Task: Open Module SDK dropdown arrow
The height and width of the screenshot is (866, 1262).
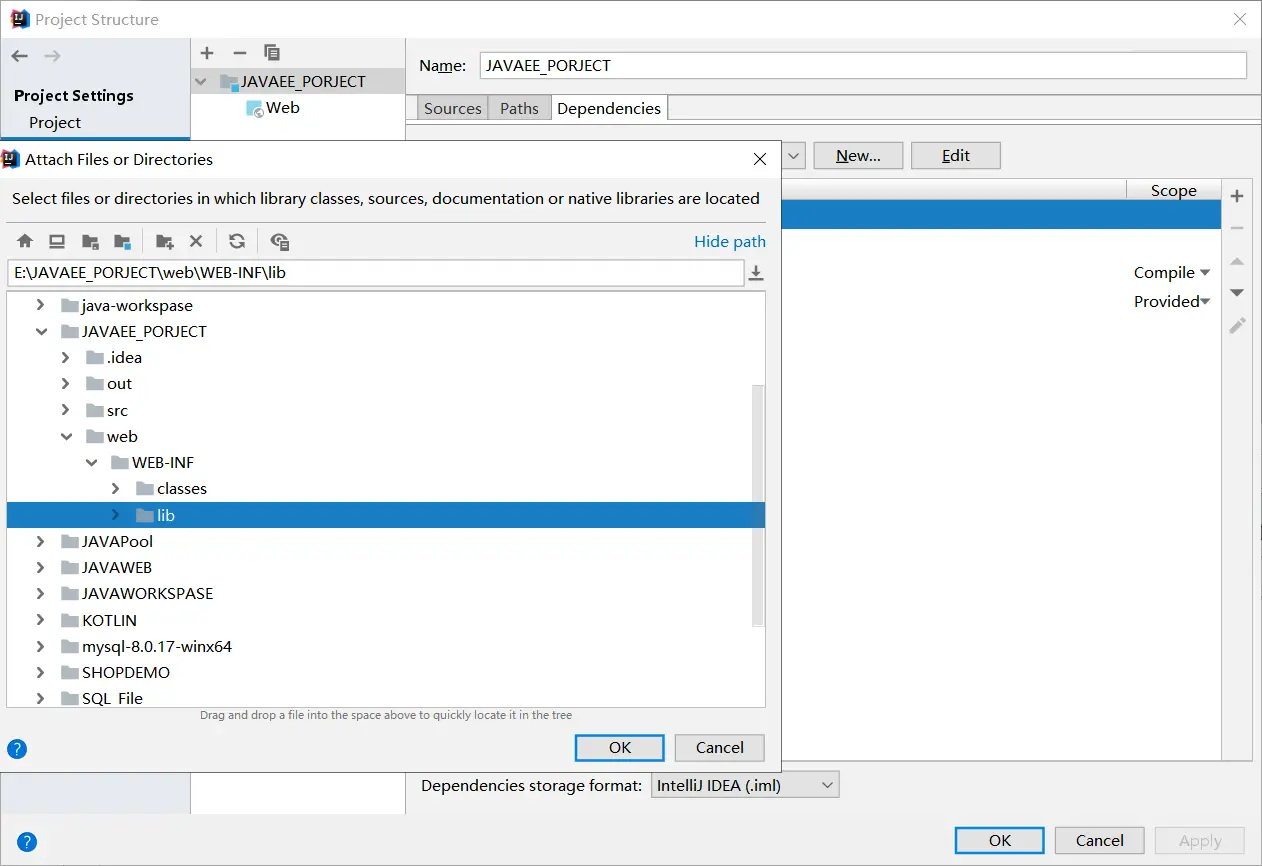Action: 794,155
